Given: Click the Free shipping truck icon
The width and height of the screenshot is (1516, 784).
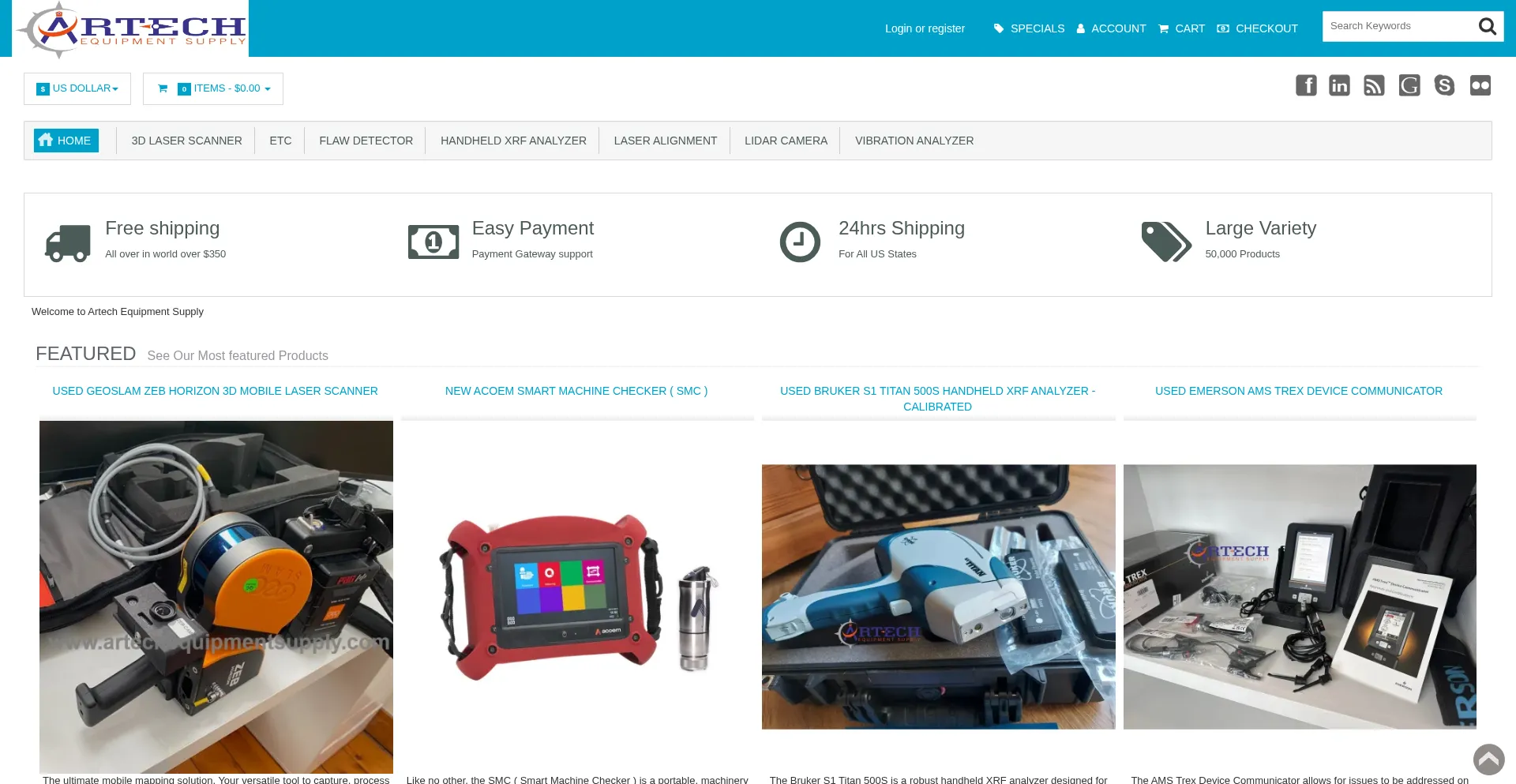Looking at the screenshot, I should tap(68, 243).
